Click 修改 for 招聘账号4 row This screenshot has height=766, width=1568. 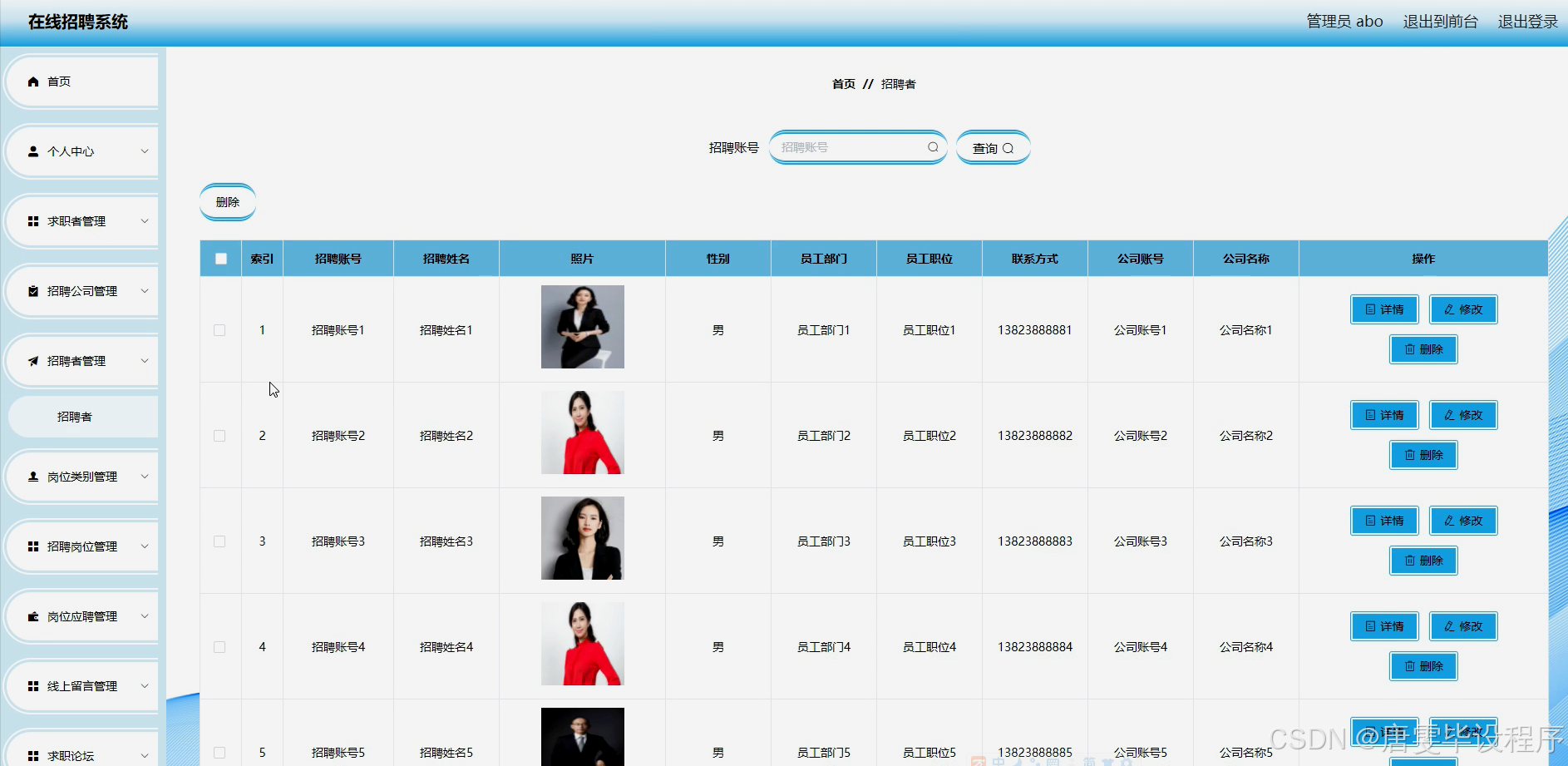(x=1463, y=626)
